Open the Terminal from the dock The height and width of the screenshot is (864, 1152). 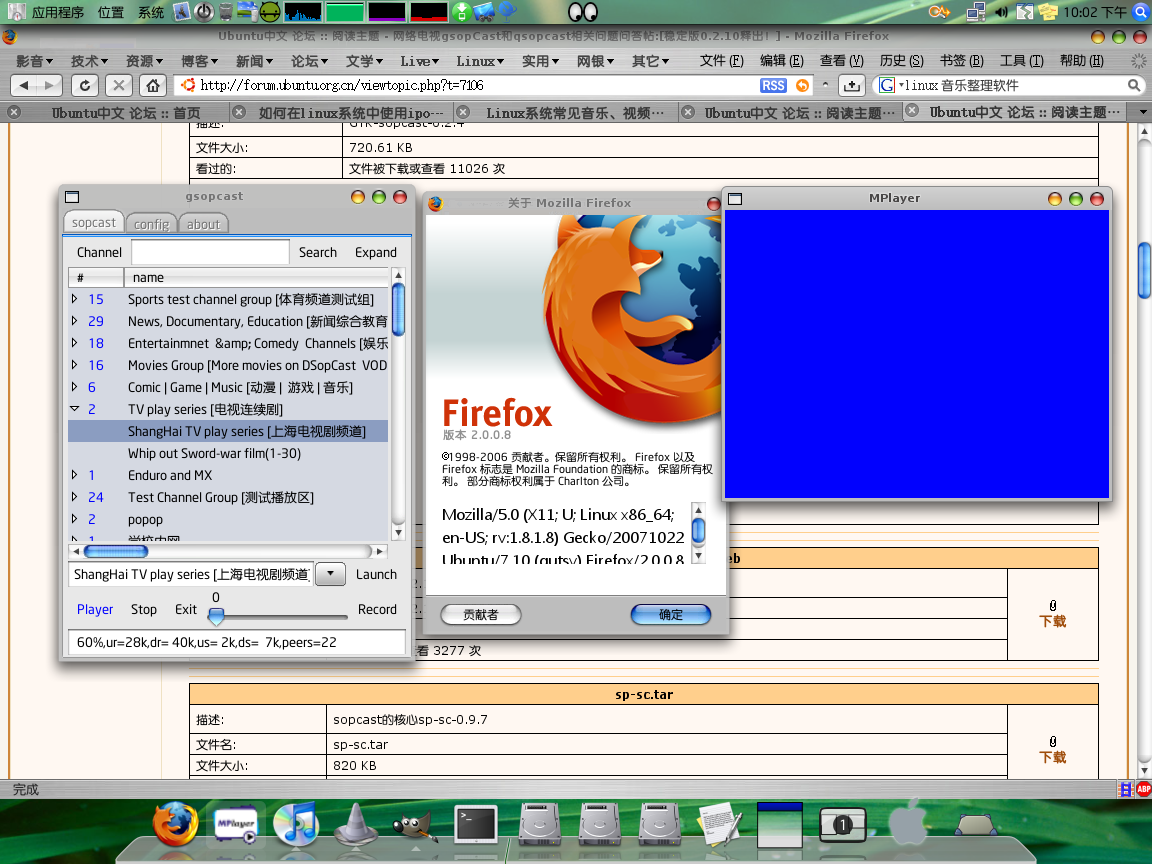pyautogui.click(x=475, y=824)
